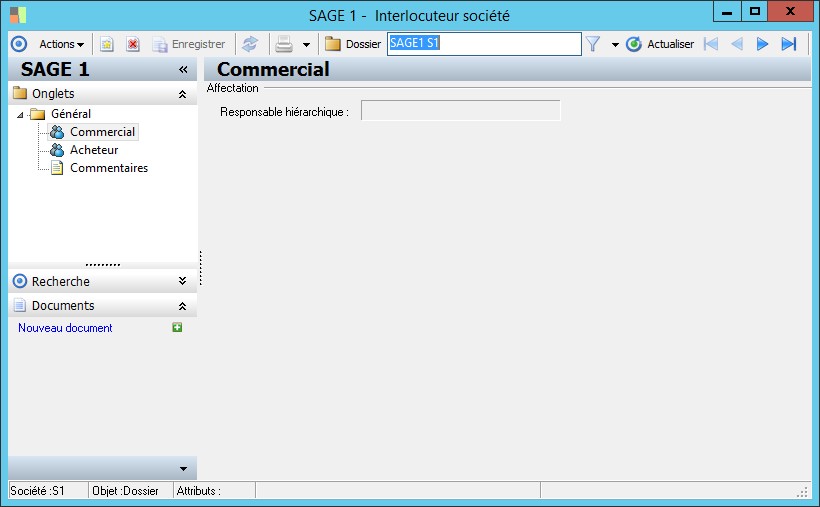Click the window resize grip
This screenshot has height=507, width=820.
click(x=802, y=492)
